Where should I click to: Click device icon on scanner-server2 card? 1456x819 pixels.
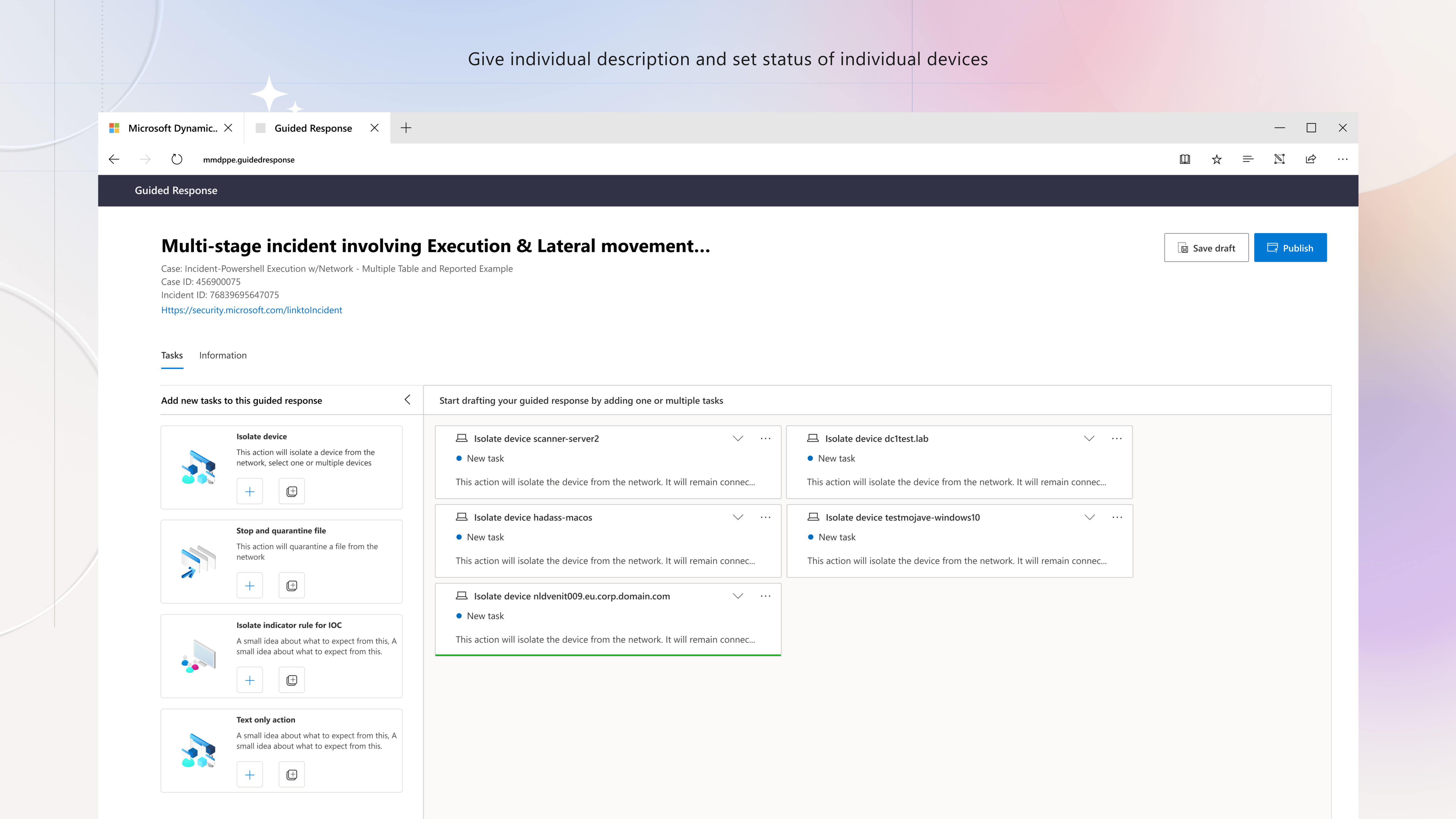coord(461,438)
